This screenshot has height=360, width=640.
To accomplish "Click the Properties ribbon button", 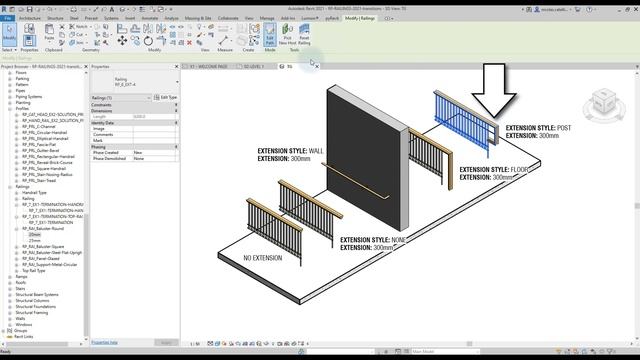I will pos(29,41).
